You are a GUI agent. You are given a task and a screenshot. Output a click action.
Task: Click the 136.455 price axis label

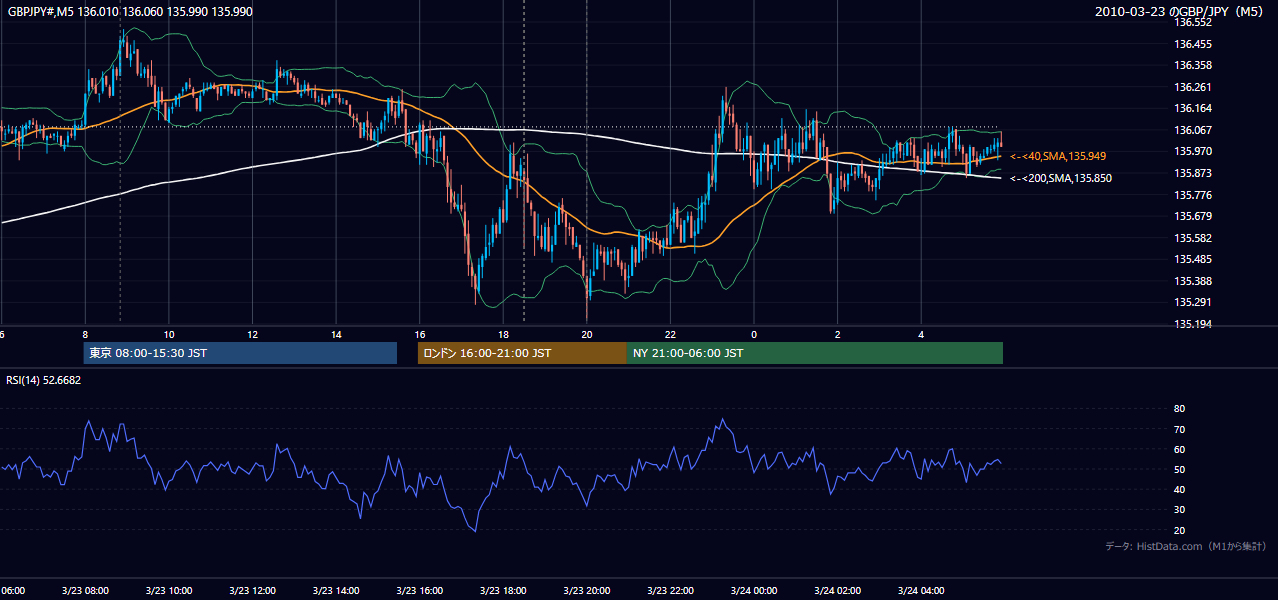pos(1192,44)
